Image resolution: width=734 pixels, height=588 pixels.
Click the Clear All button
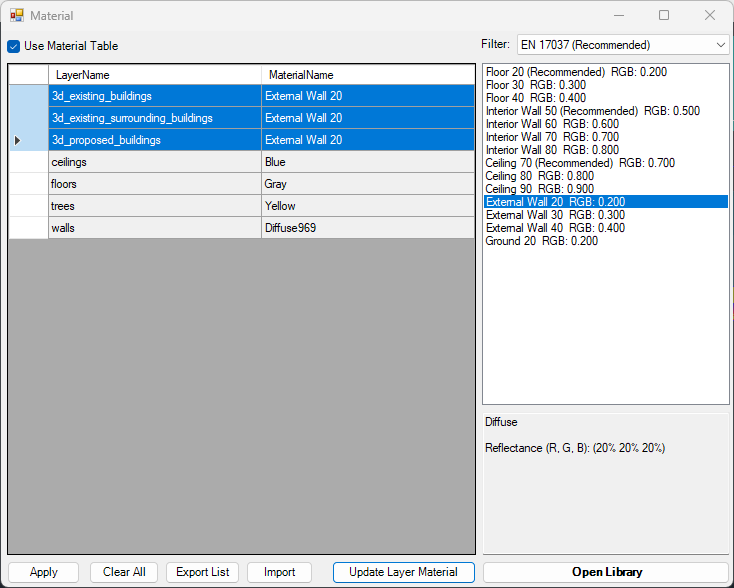[124, 572]
